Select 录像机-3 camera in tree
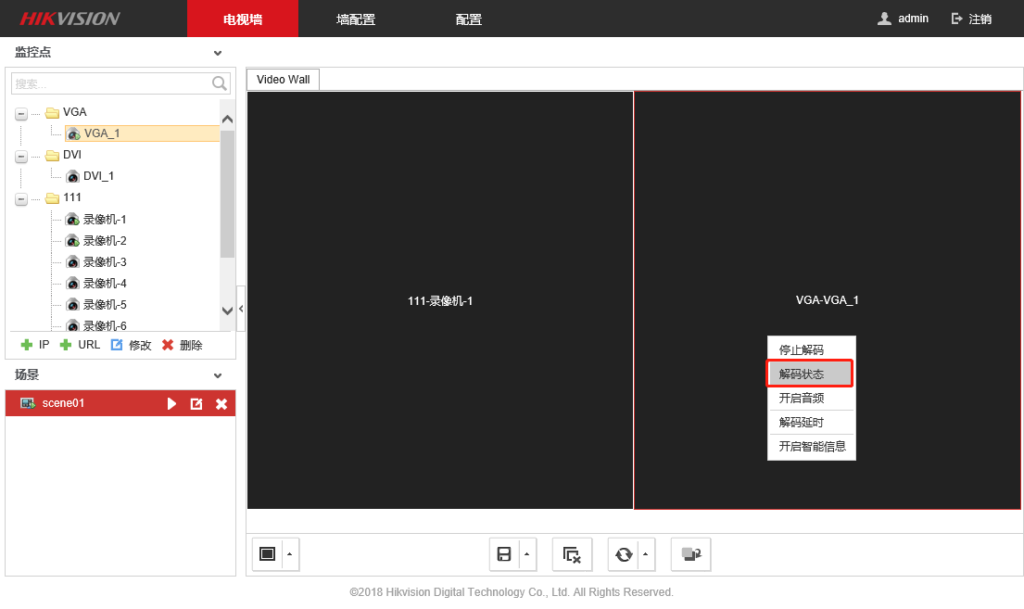The image size is (1024, 609). point(104,262)
